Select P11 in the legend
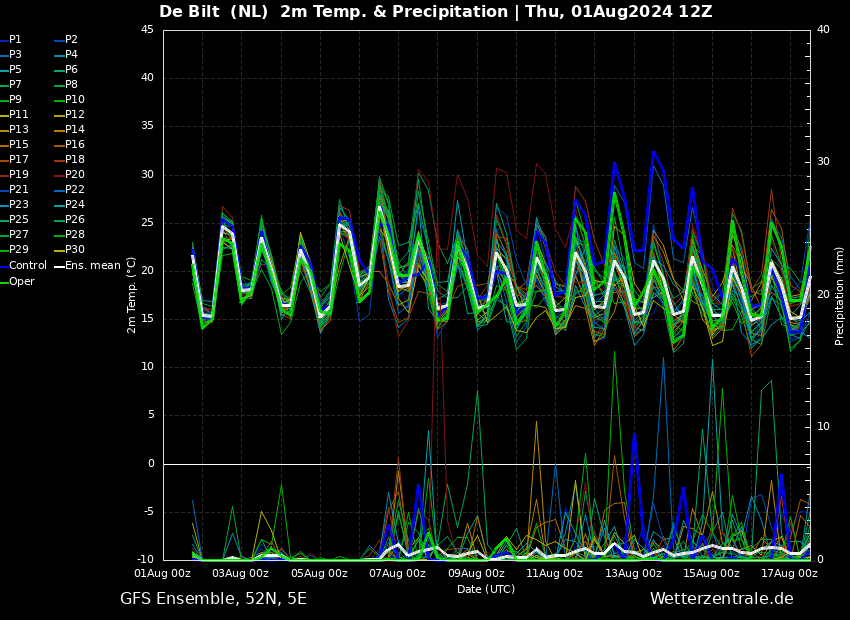 [18, 114]
